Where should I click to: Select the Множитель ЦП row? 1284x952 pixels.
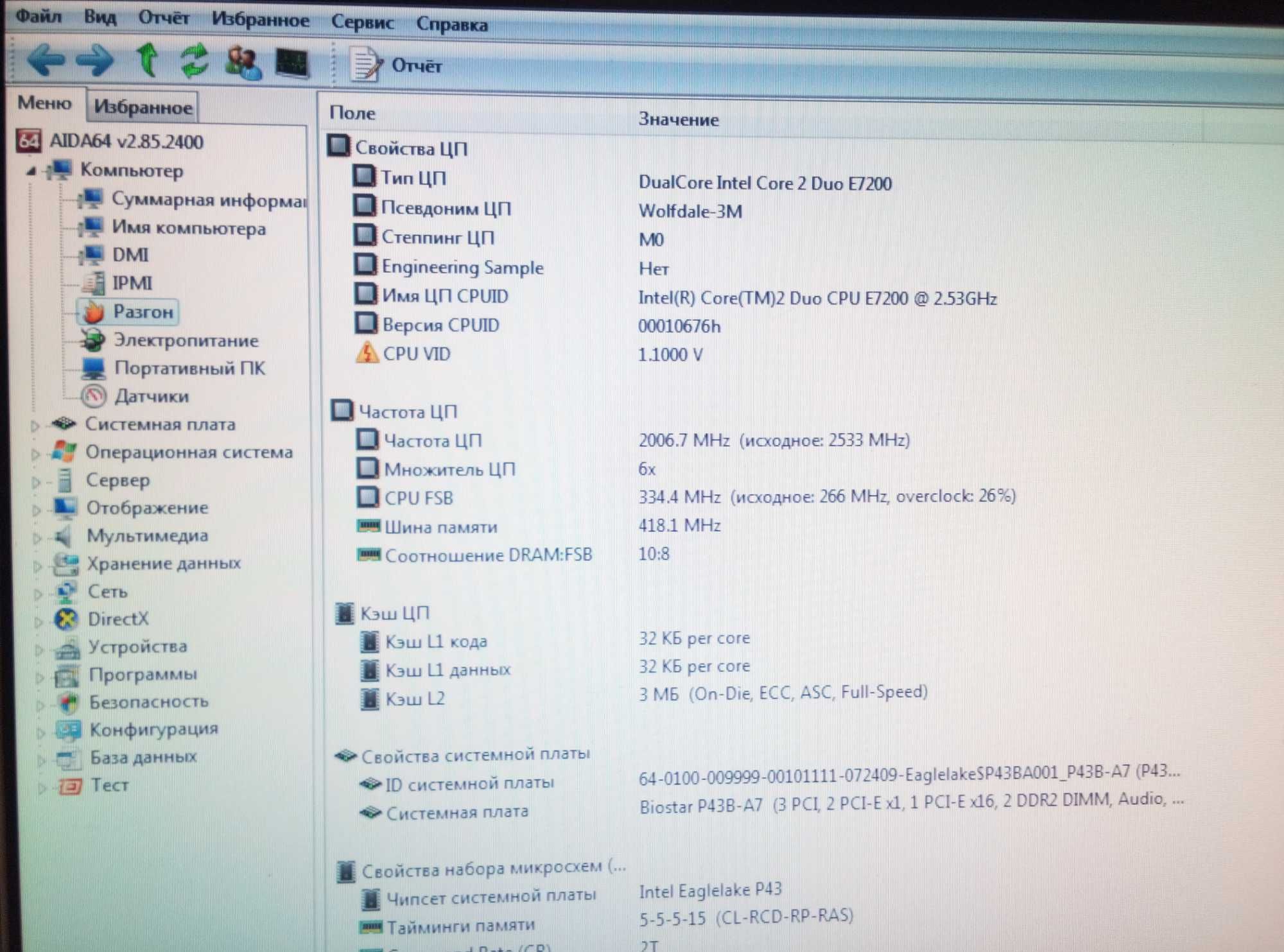(x=506, y=469)
